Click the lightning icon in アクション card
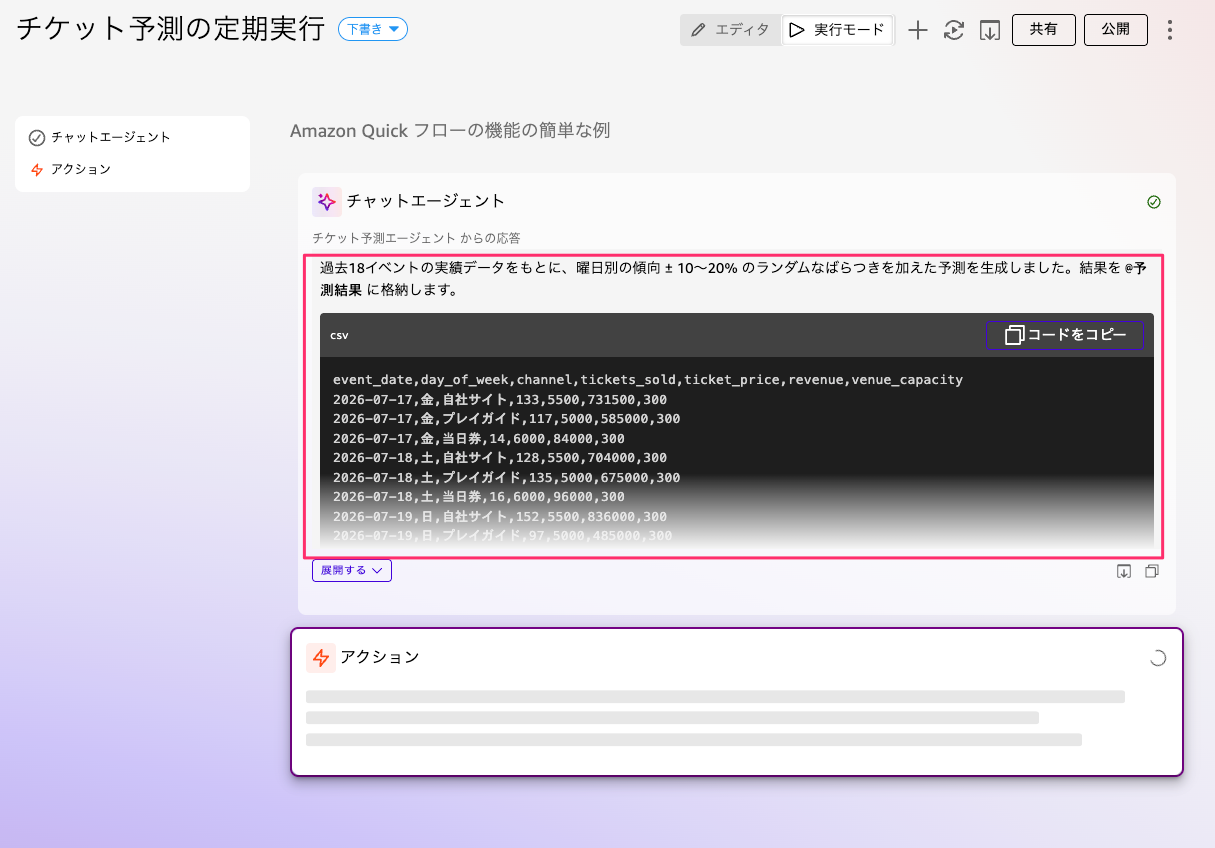1215x848 pixels. [321, 658]
